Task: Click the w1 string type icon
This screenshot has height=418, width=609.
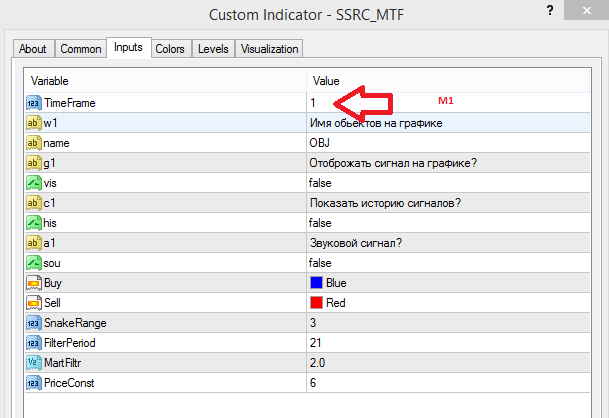Action: [x=34, y=123]
